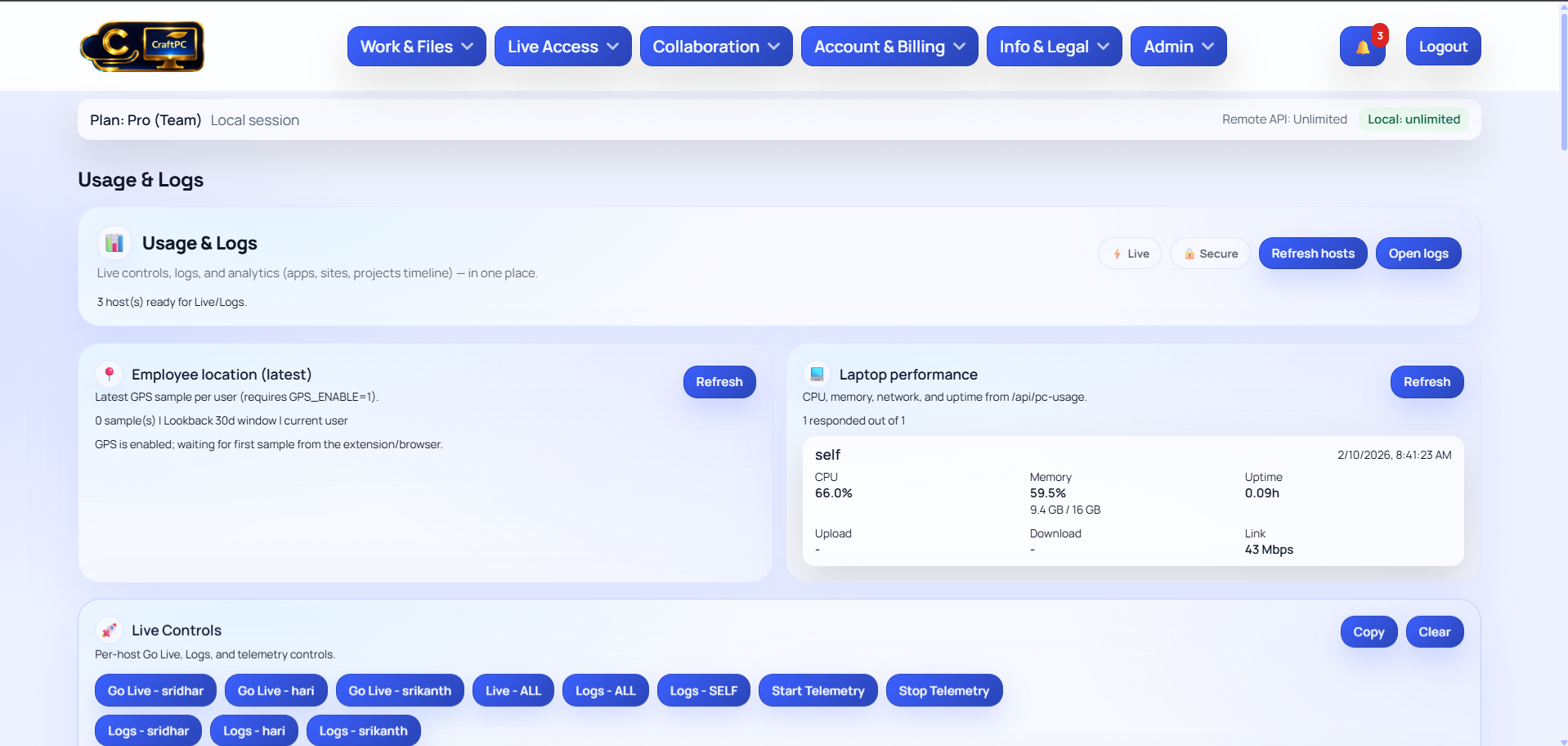Click Go Live - sridhar

coord(155,690)
